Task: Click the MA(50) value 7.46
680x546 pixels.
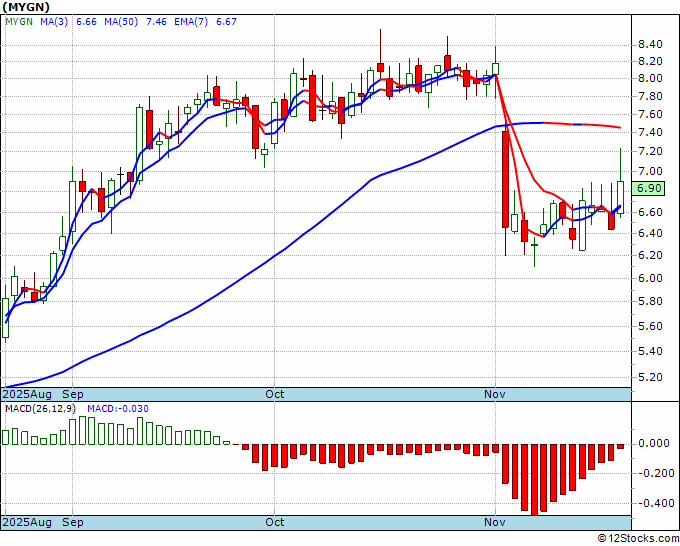Action: click(156, 21)
